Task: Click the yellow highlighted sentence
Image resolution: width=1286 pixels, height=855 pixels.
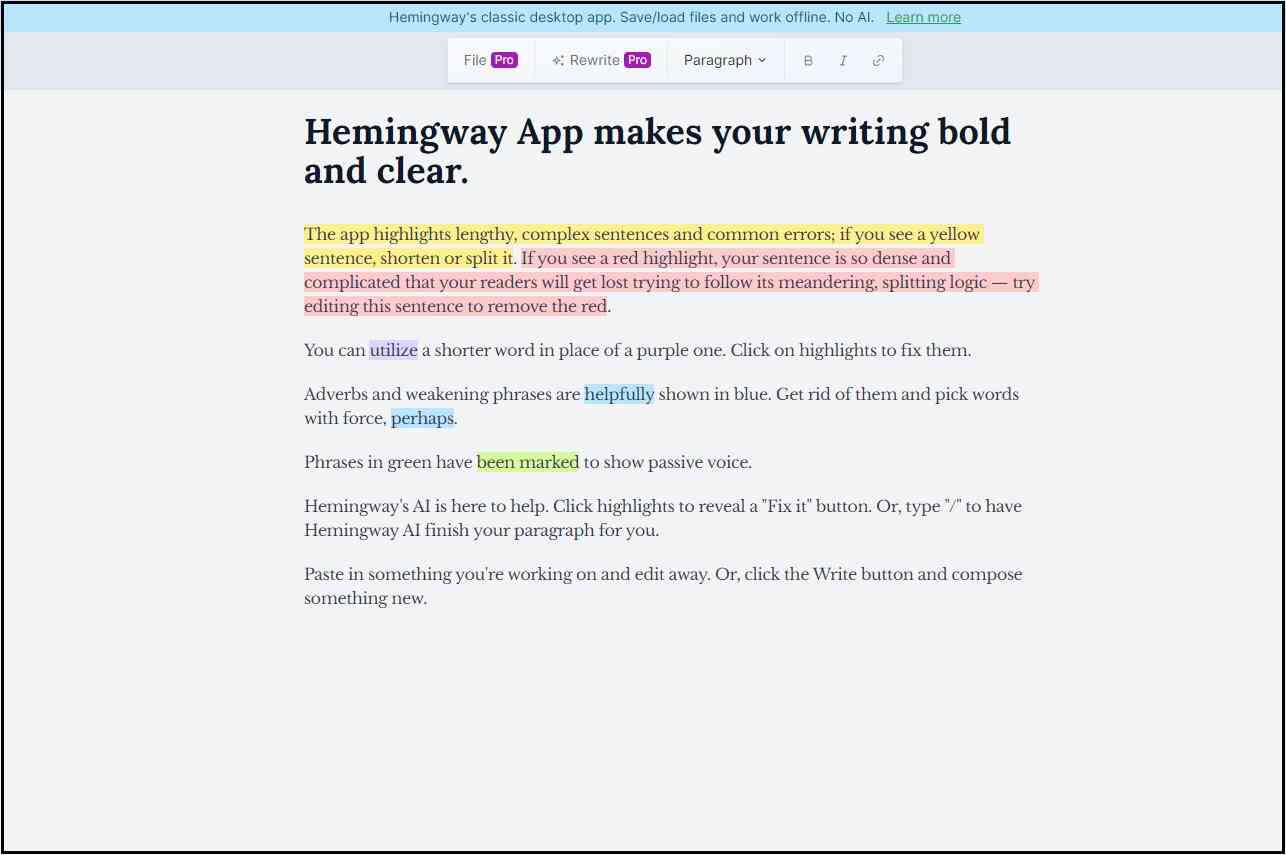Action: [643, 246]
